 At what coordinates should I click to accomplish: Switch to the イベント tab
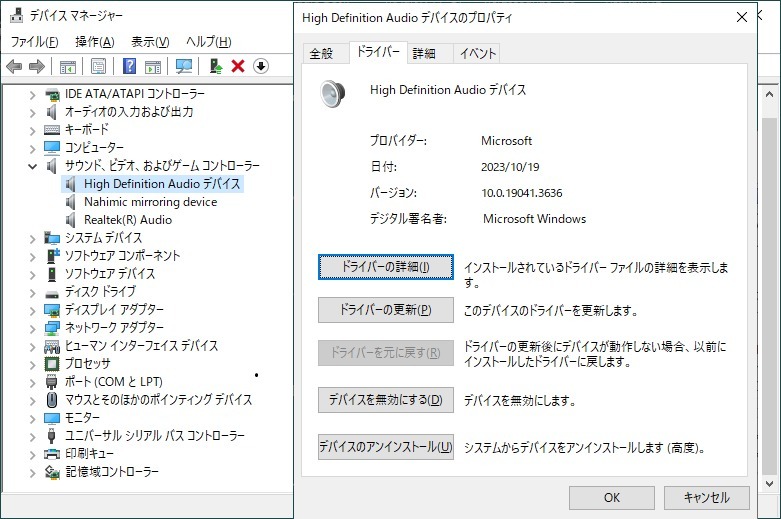(x=478, y=53)
